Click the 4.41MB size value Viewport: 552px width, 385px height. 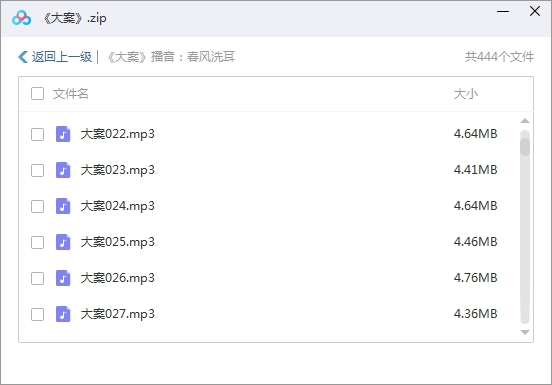coord(476,170)
